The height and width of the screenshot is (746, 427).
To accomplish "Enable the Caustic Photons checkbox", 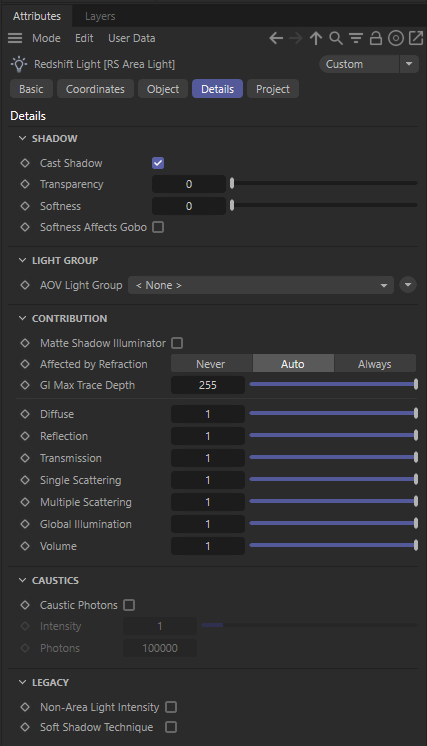I will 129,605.
